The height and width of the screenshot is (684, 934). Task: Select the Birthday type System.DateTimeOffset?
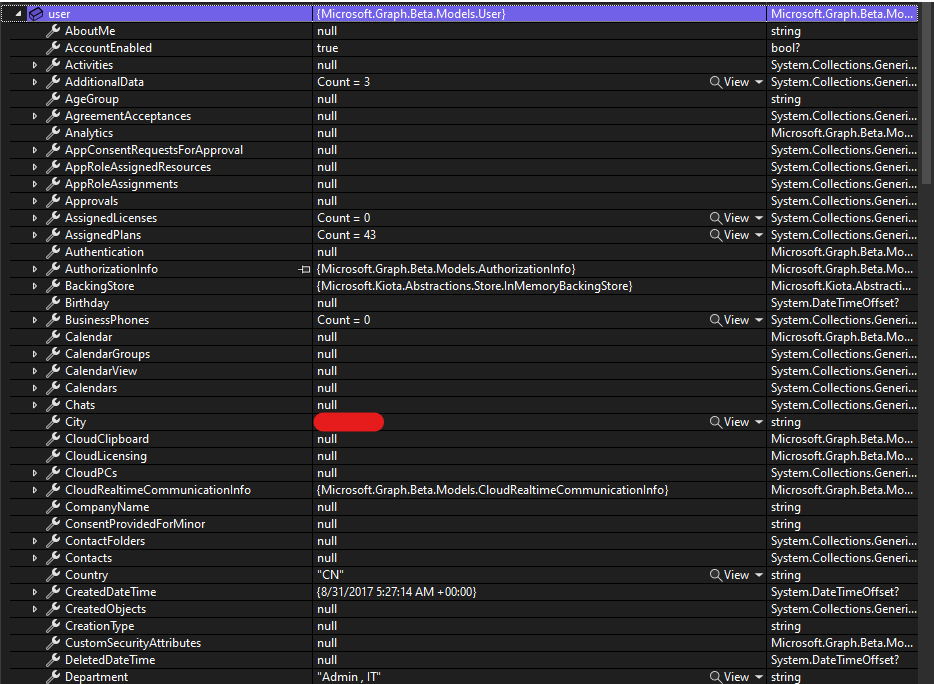point(835,303)
